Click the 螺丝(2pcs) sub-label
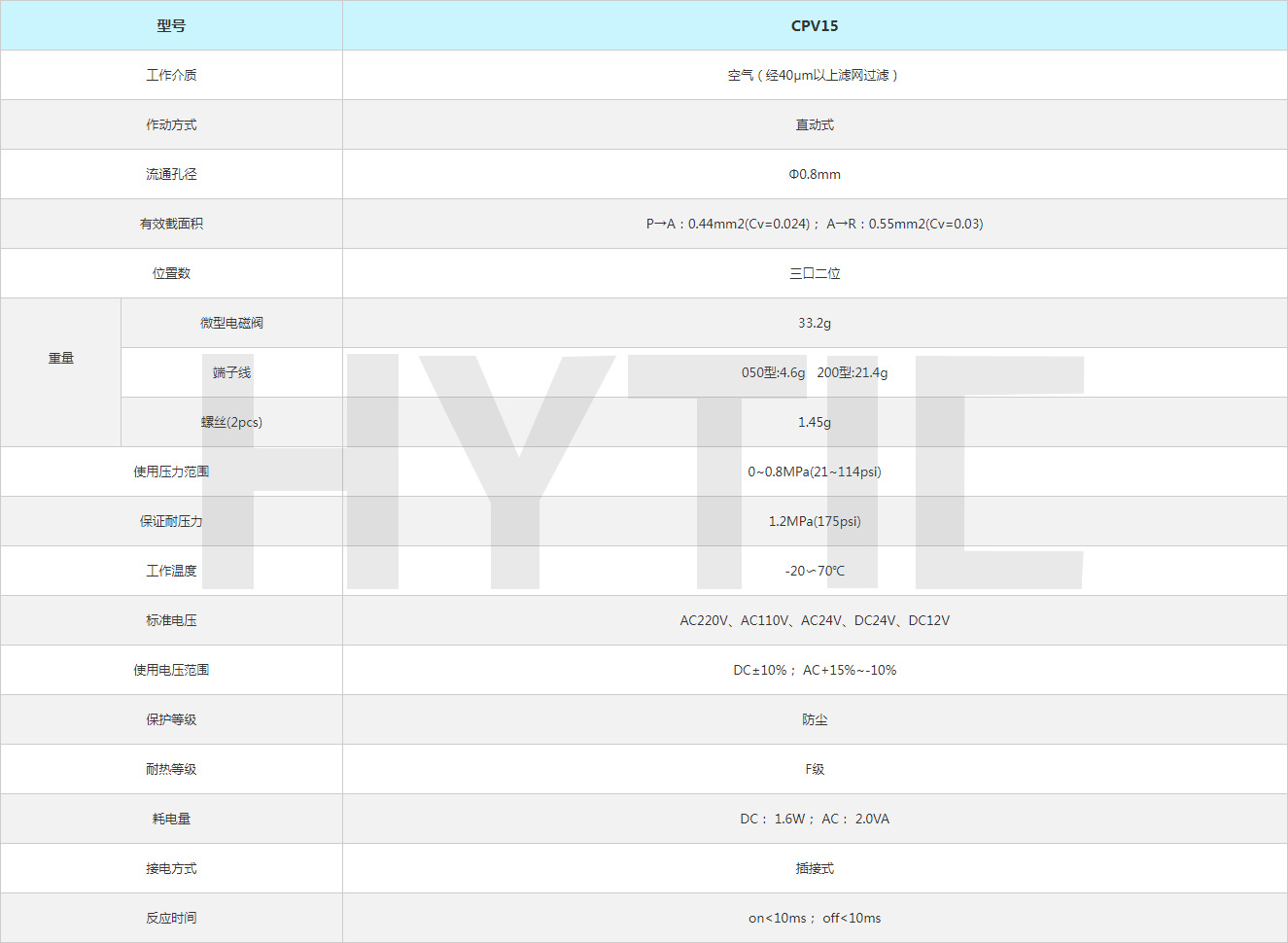 (x=231, y=422)
